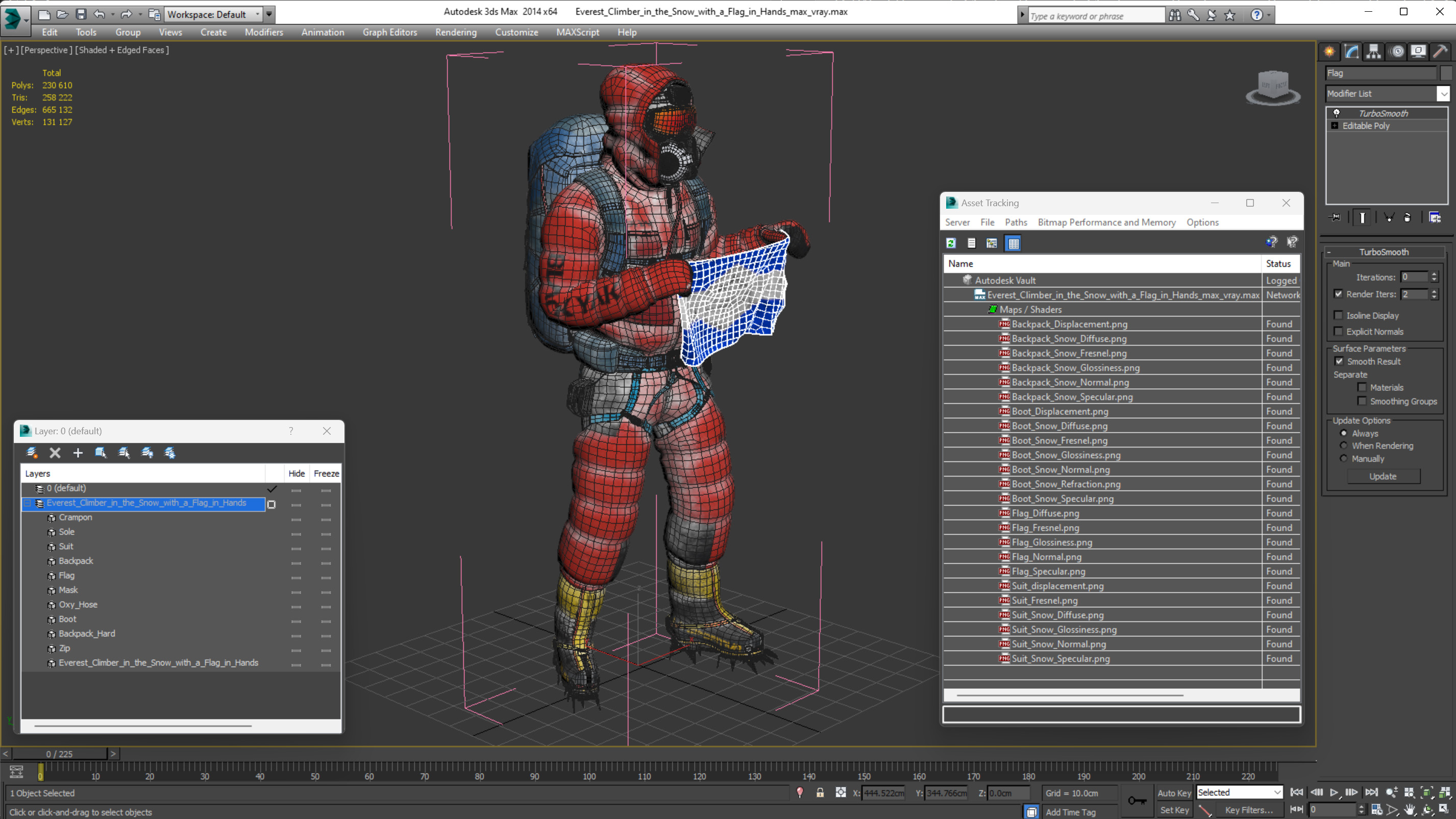Toggle the Smooth Result checkbox
The image size is (1456, 819).
[1340, 361]
